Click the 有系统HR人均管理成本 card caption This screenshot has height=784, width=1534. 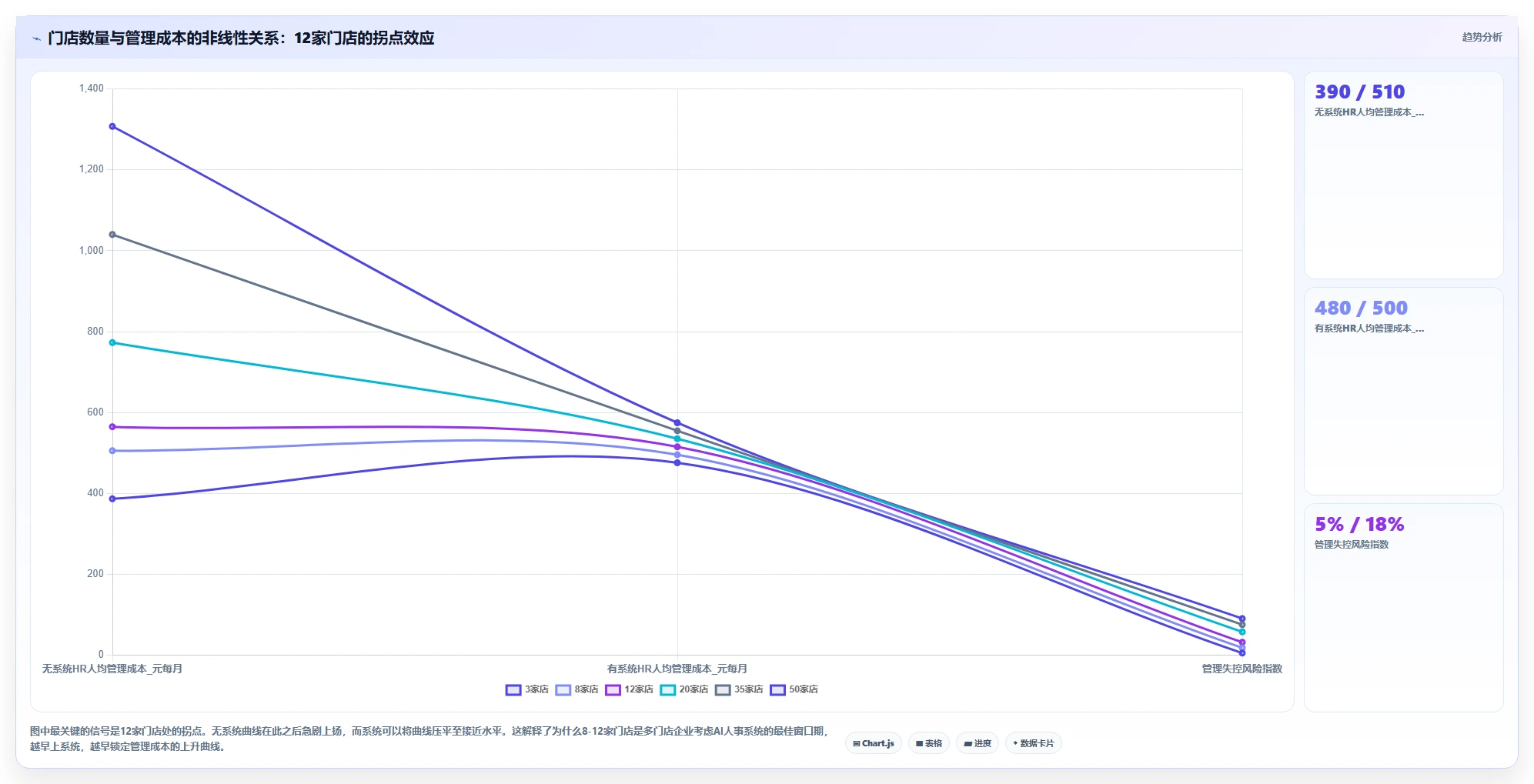tap(1369, 329)
